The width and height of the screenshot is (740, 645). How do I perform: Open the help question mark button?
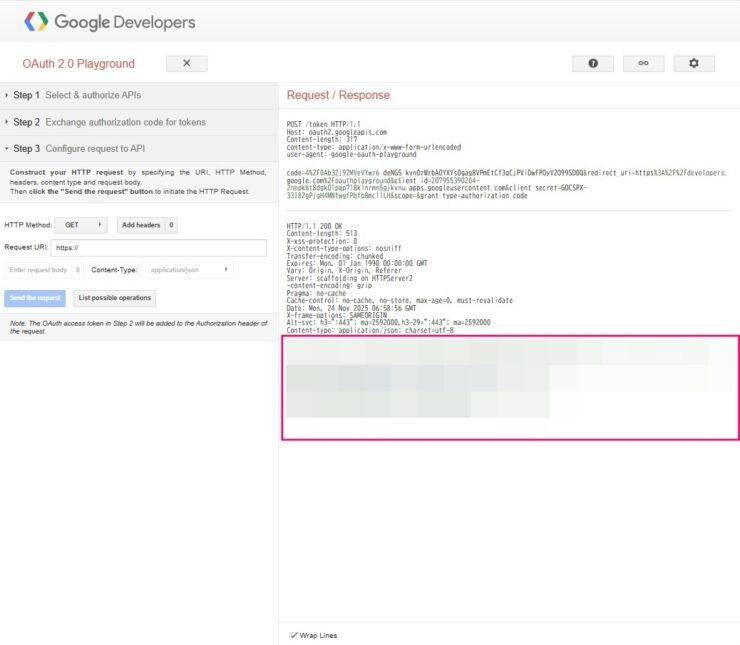[x=593, y=63]
